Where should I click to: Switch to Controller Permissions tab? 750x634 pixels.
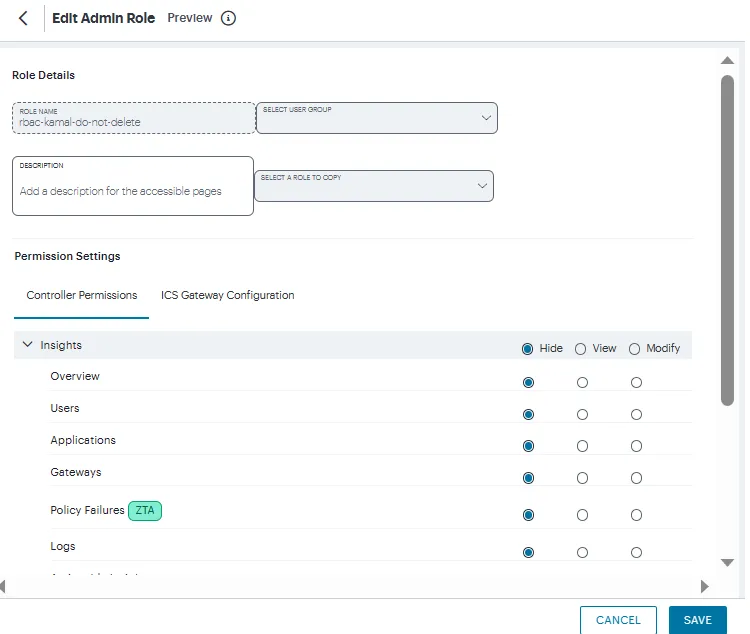[82, 295]
